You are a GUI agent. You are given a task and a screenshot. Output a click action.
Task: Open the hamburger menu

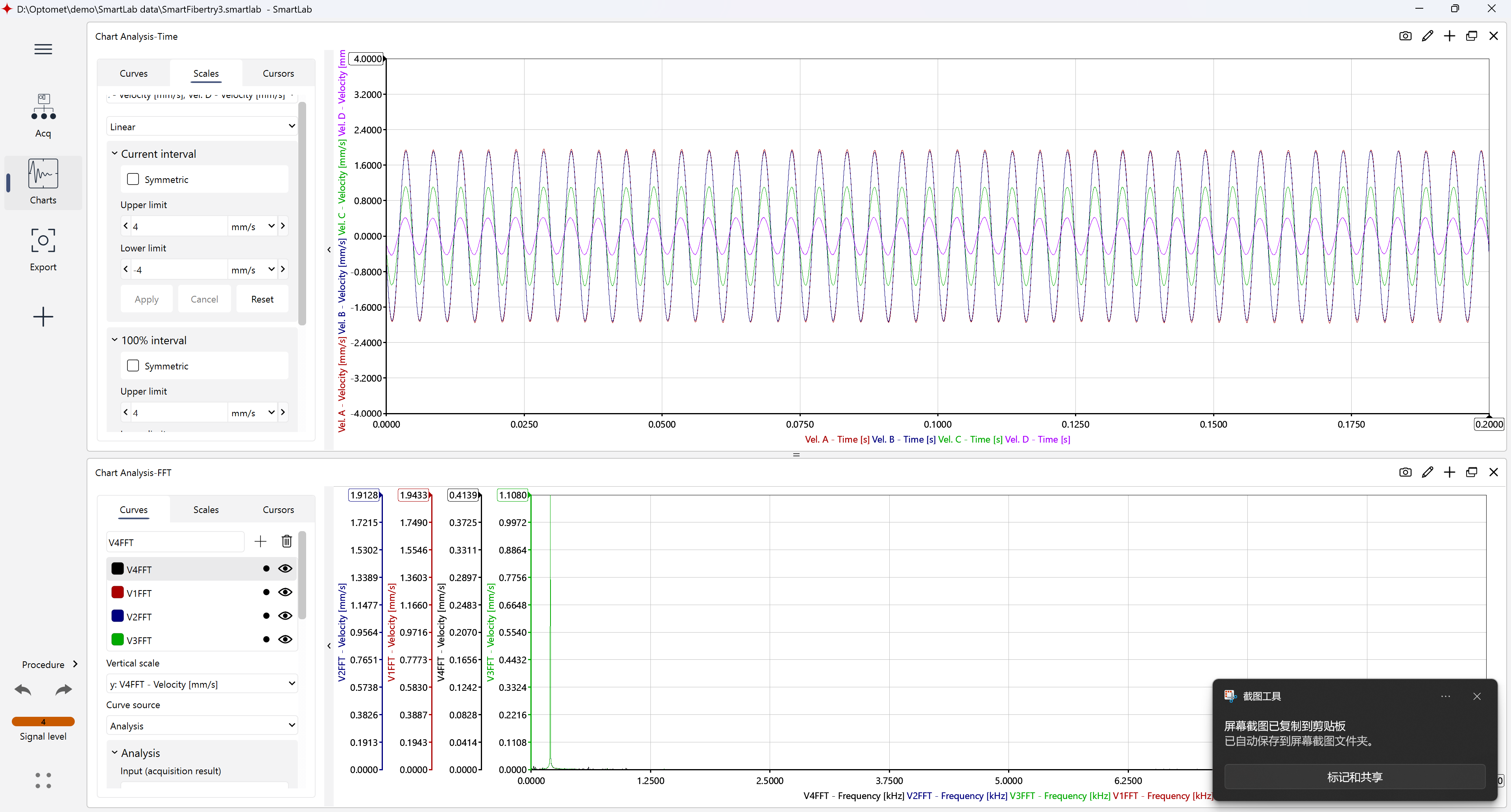point(43,49)
